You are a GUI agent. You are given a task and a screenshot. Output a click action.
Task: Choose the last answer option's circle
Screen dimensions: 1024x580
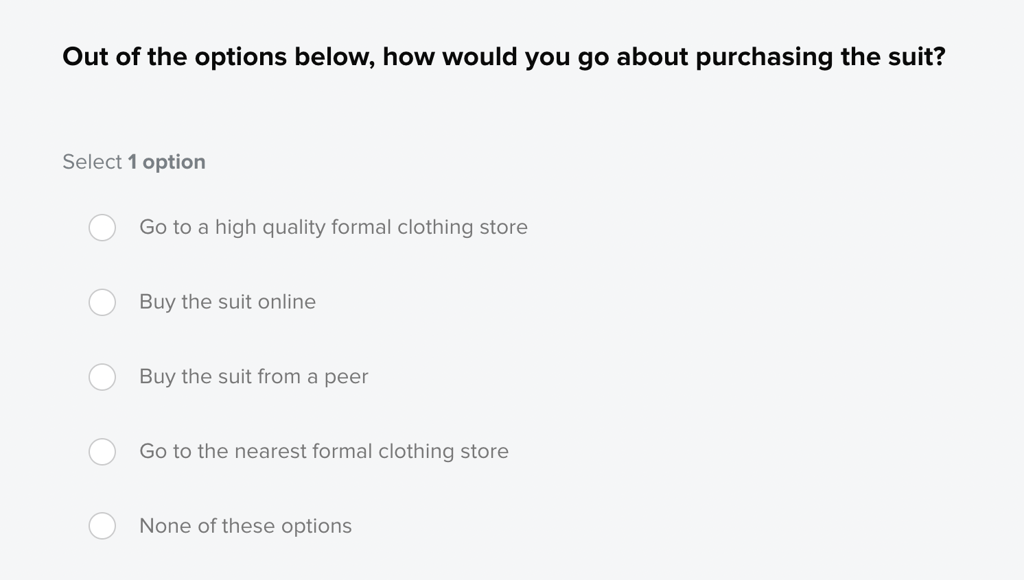pos(103,526)
